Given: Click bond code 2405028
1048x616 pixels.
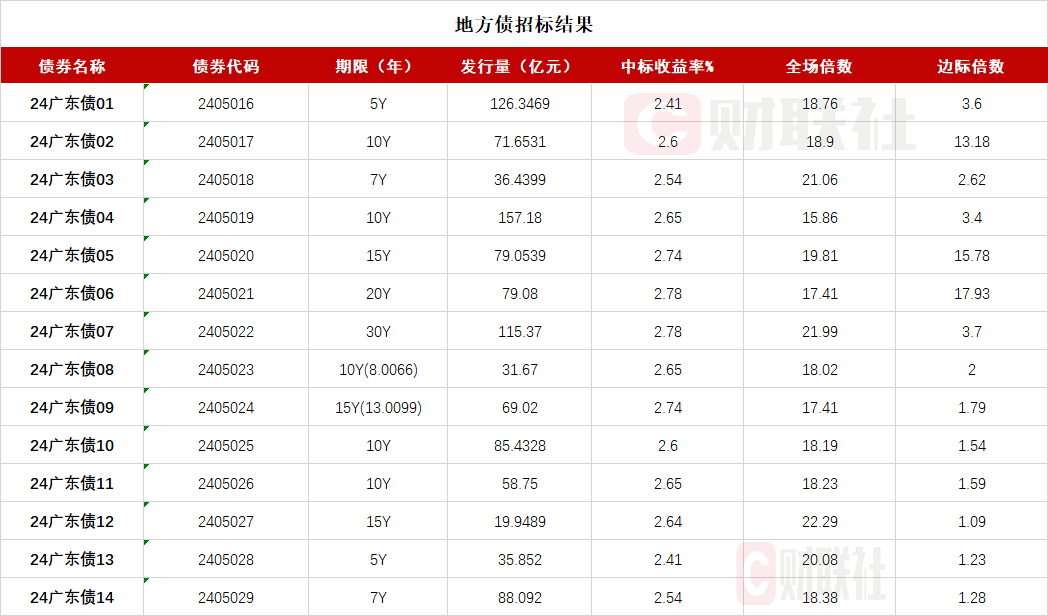Looking at the screenshot, I should click(x=226, y=560).
